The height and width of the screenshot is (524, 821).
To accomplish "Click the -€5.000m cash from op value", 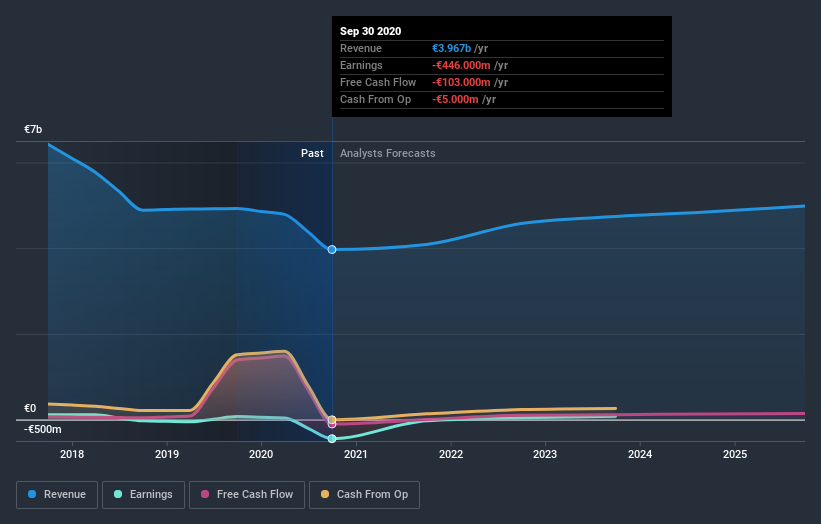I will tap(455, 99).
